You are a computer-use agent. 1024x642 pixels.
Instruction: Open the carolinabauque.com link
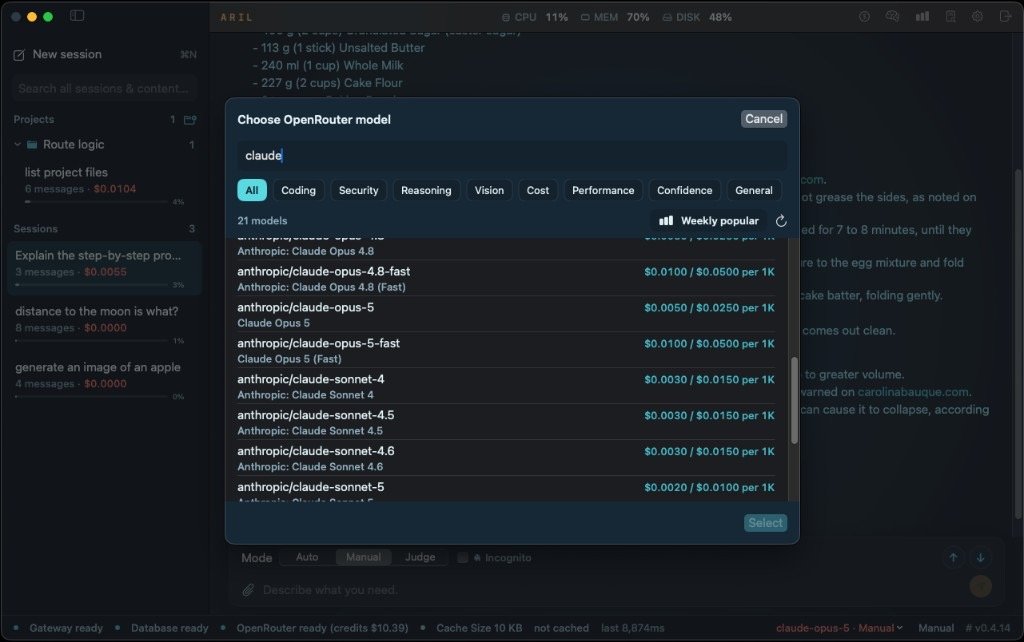coord(912,392)
